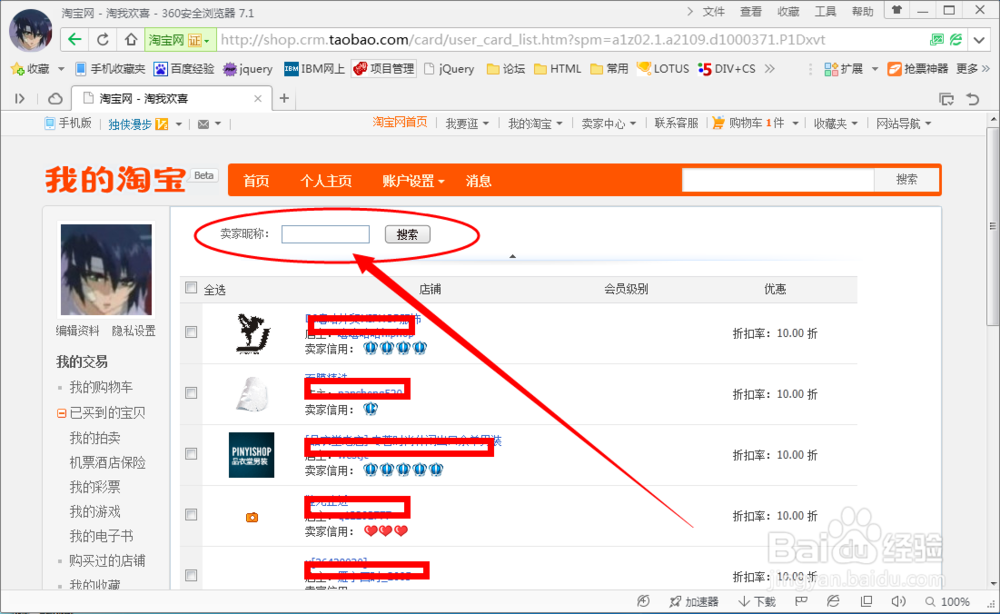
Task: Click the mail icon on the personal toolbar
Action: pyautogui.click(x=204, y=123)
